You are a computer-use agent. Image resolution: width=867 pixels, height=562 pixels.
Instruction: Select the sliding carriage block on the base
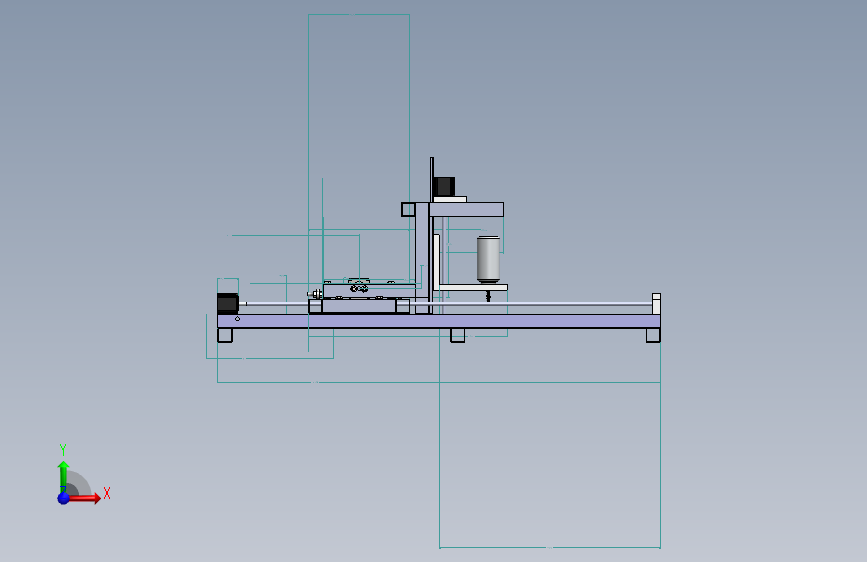[x=359, y=305]
